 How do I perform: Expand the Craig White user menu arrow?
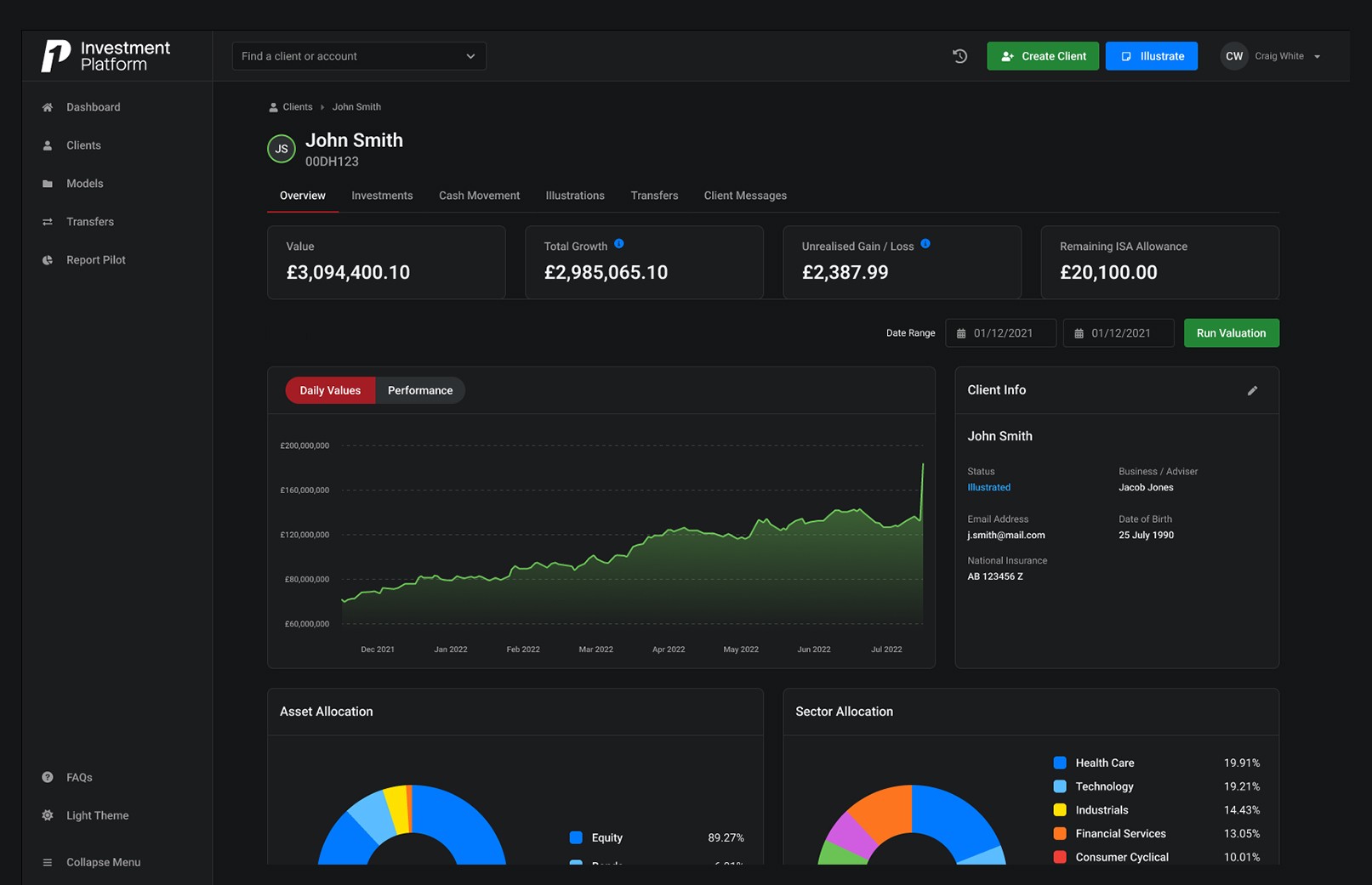(1317, 57)
